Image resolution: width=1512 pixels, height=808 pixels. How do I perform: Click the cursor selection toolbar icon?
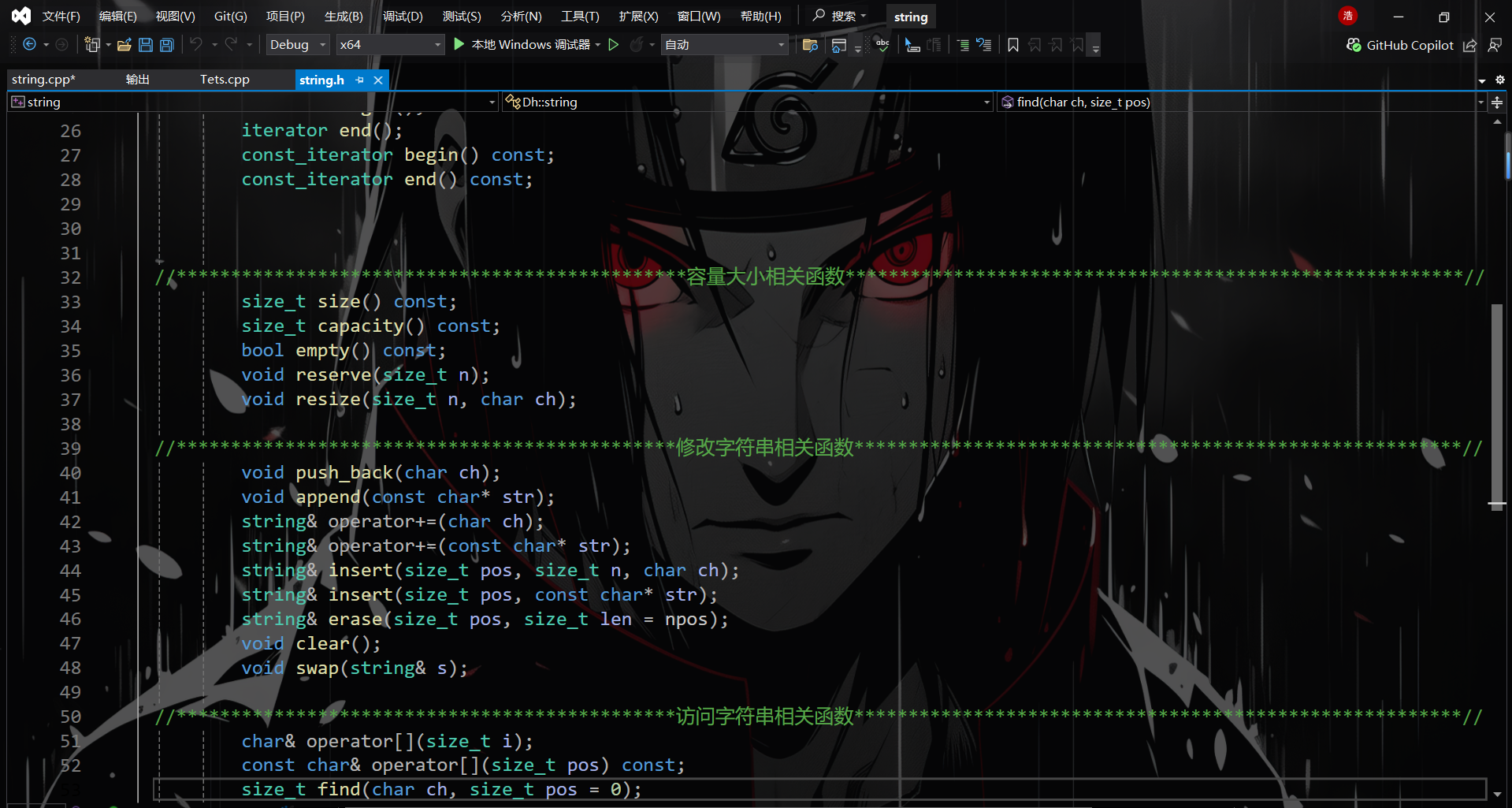click(912, 45)
